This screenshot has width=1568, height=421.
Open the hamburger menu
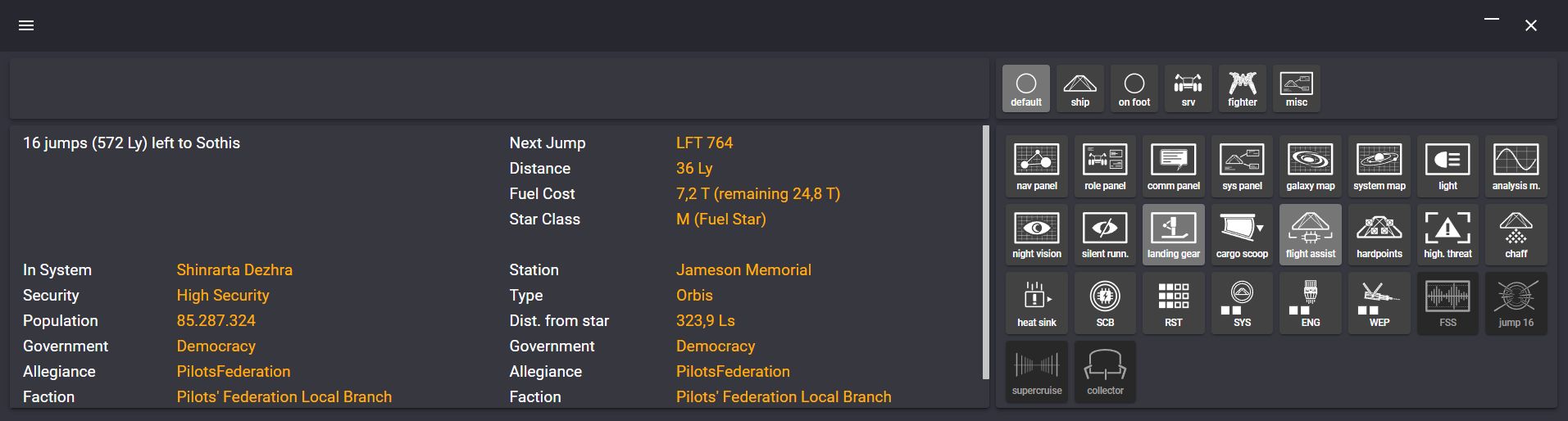[26, 25]
